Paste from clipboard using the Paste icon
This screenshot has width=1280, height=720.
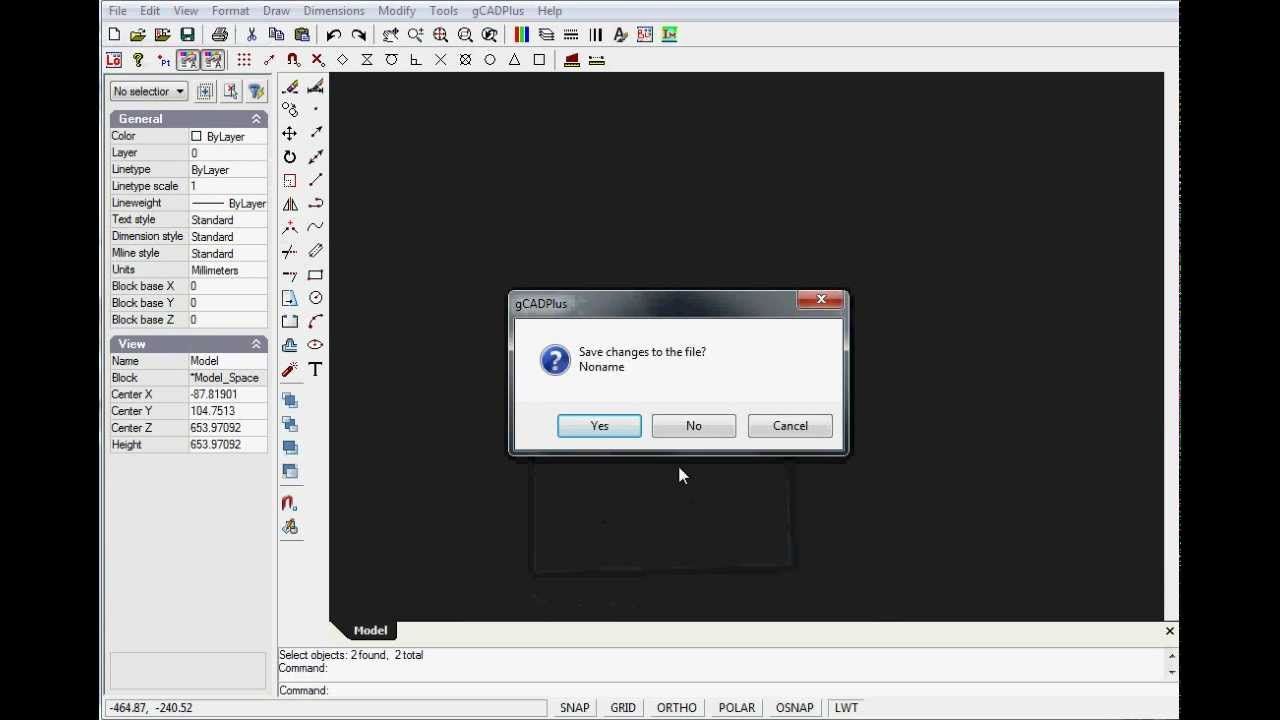click(302, 35)
